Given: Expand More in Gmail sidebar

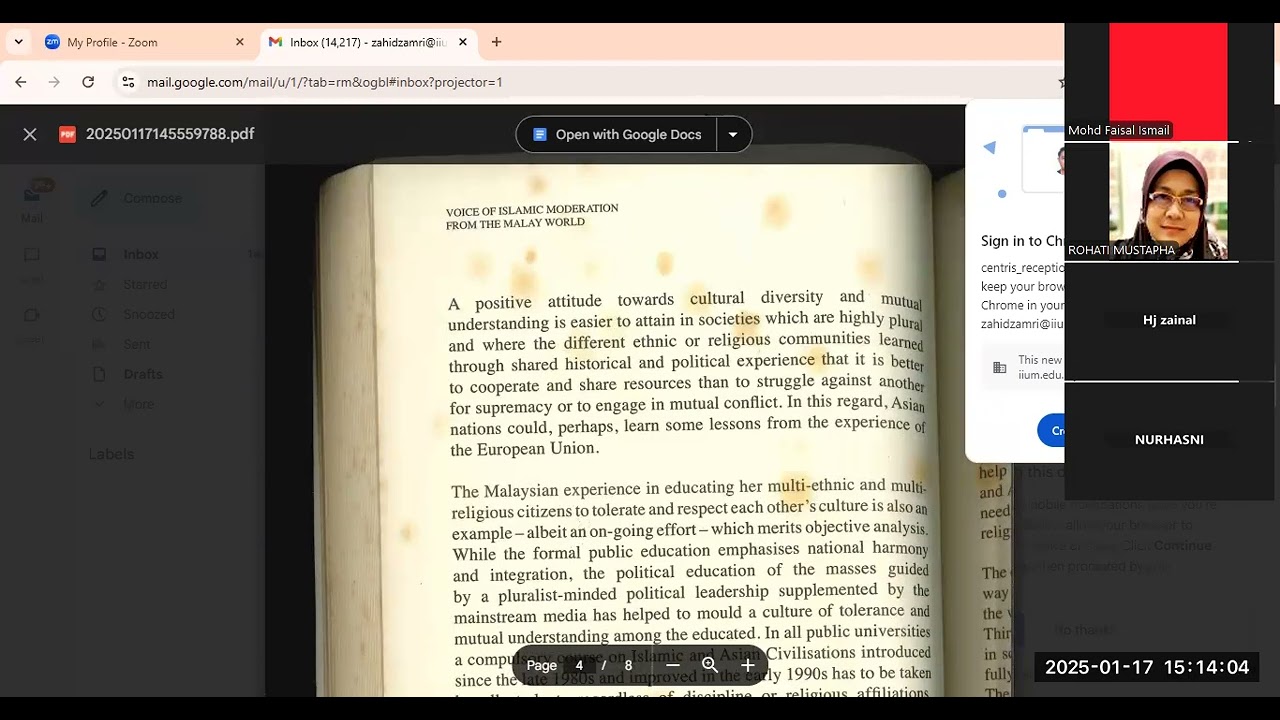Looking at the screenshot, I should tap(138, 404).
